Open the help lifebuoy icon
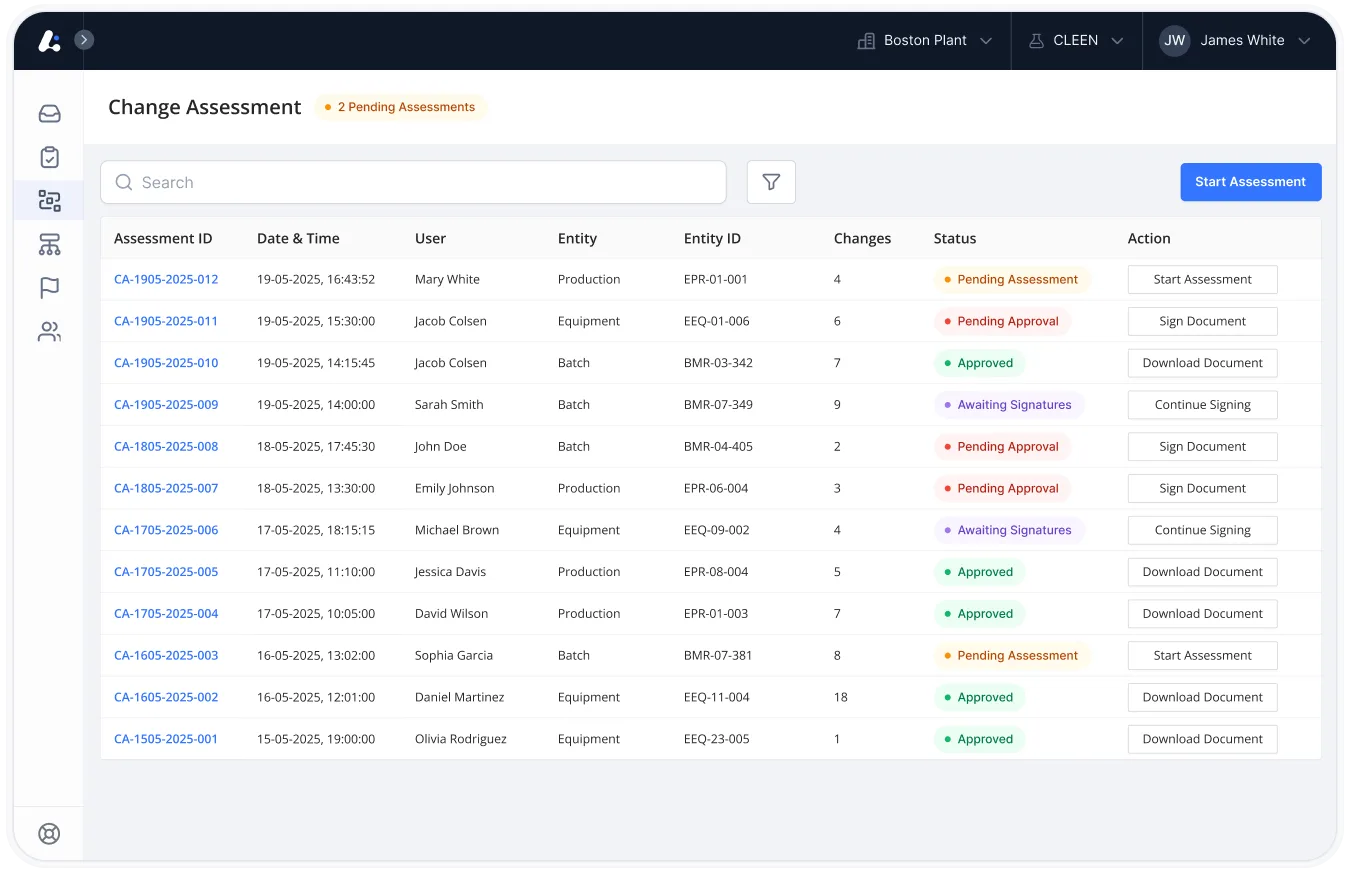 (49, 833)
